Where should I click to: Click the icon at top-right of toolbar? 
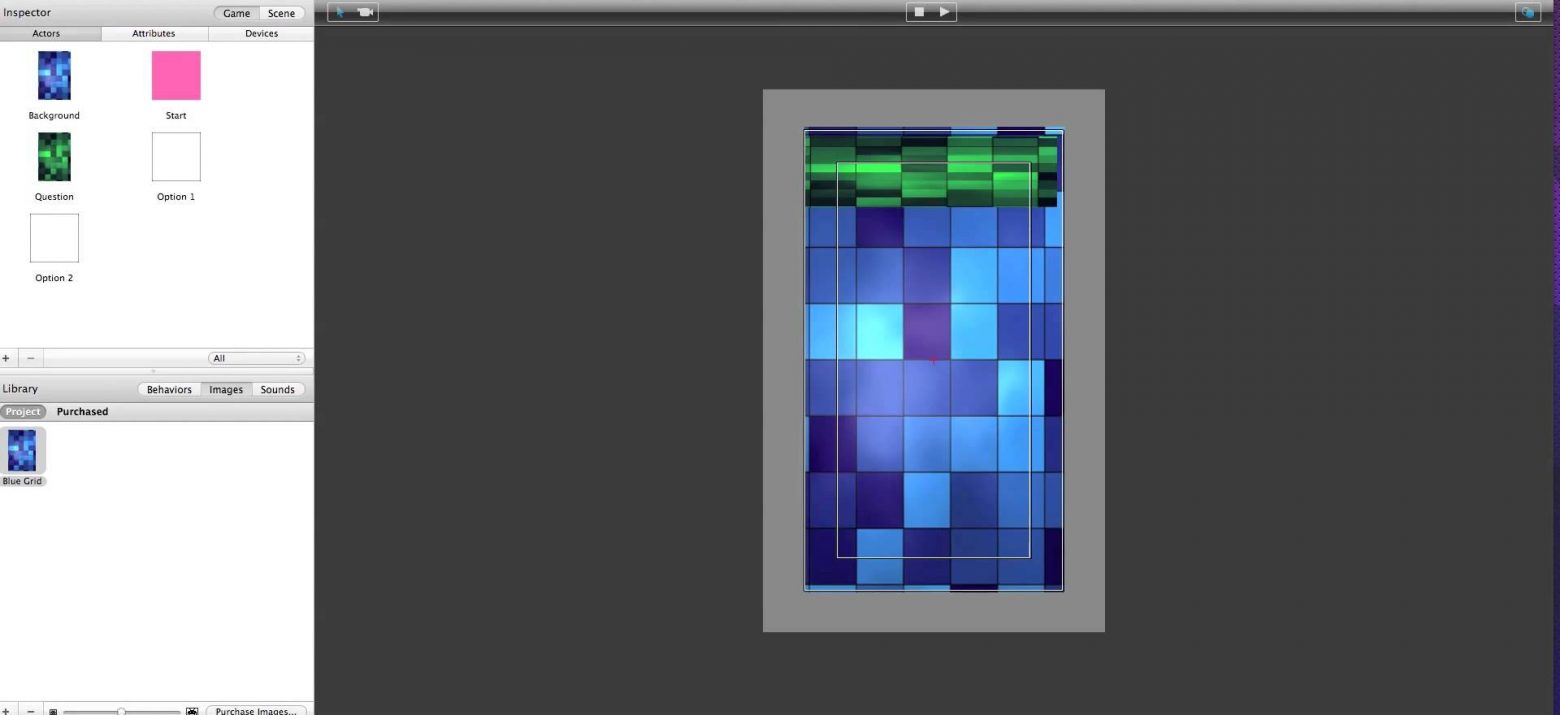click(x=1528, y=13)
